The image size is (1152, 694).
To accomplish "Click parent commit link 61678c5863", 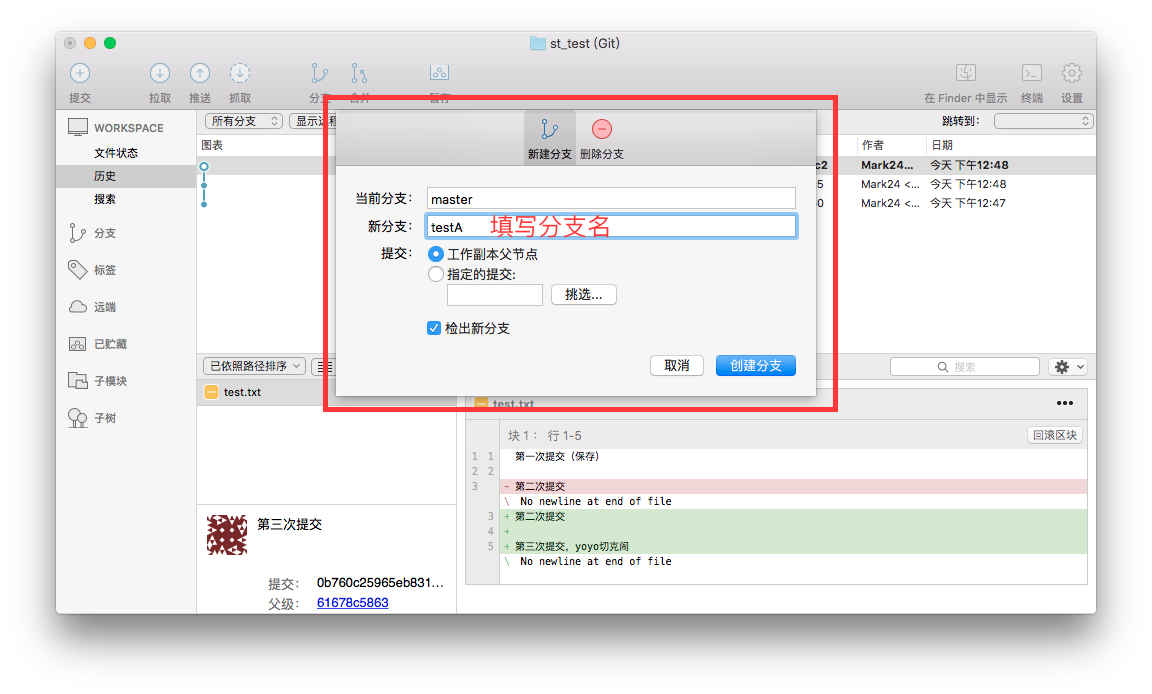I will [x=352, y=603].
